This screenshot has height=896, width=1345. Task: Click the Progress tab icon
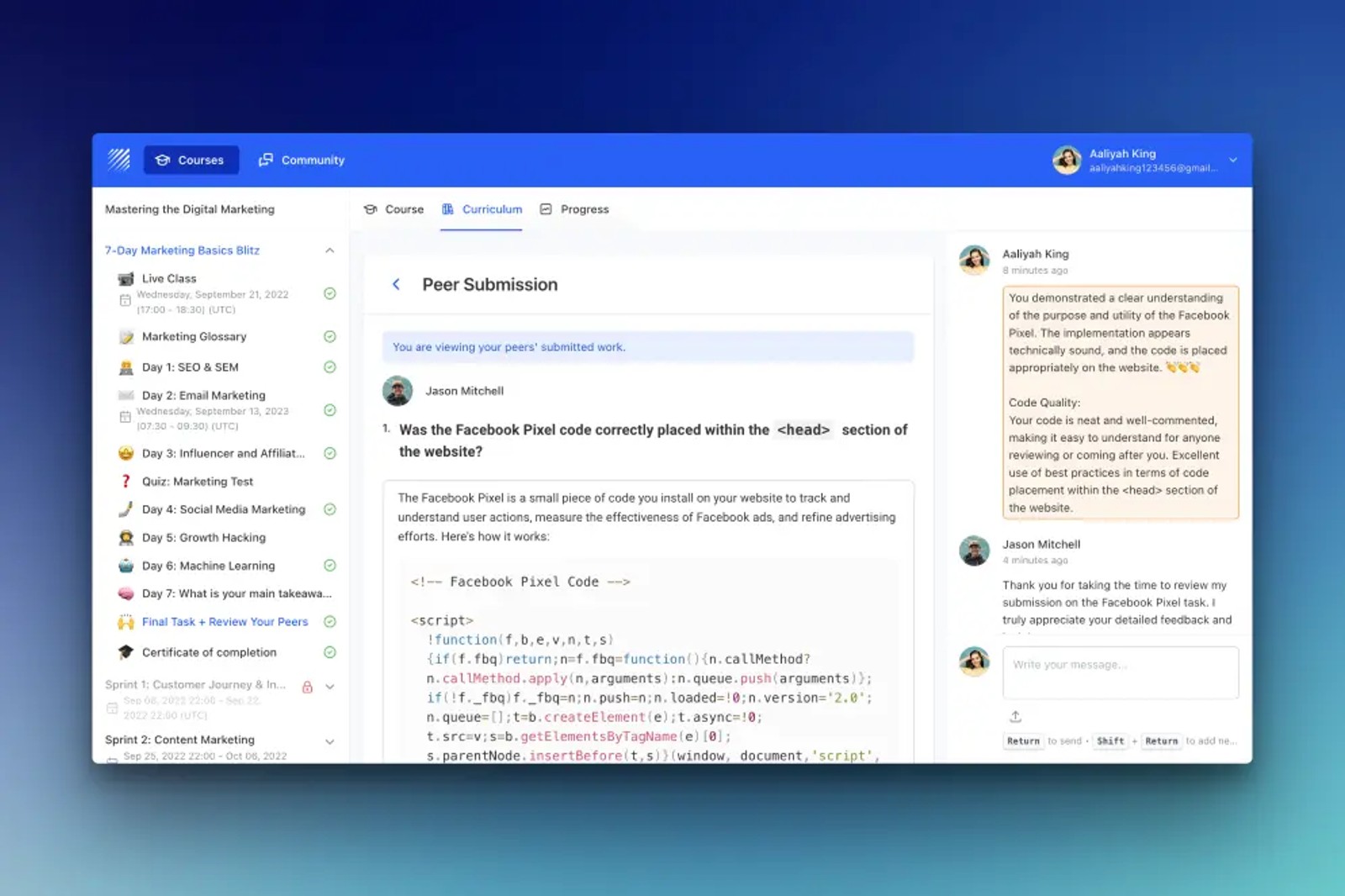pos(546,209)
